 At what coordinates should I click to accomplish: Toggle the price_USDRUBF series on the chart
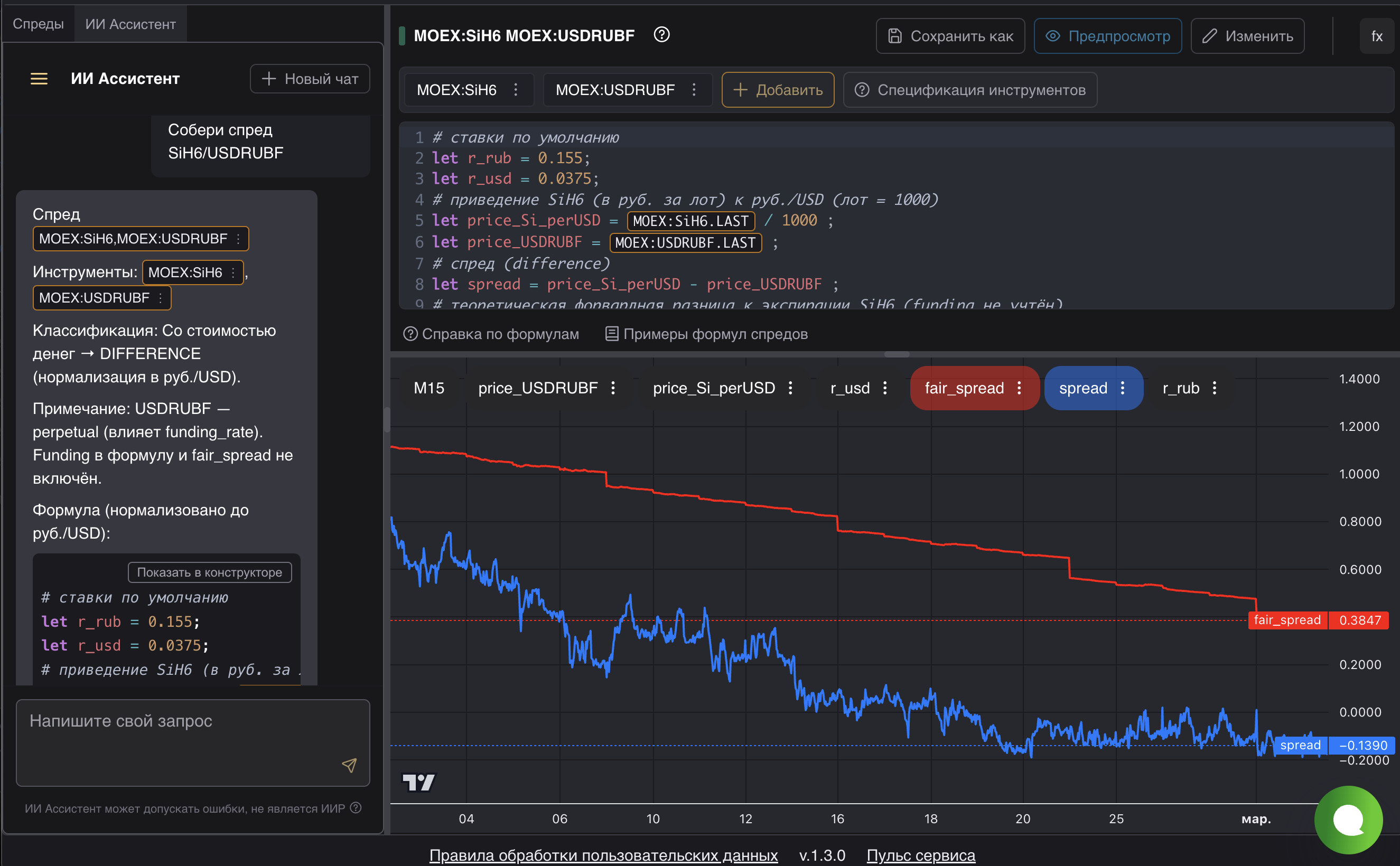[x=537, y=388]
